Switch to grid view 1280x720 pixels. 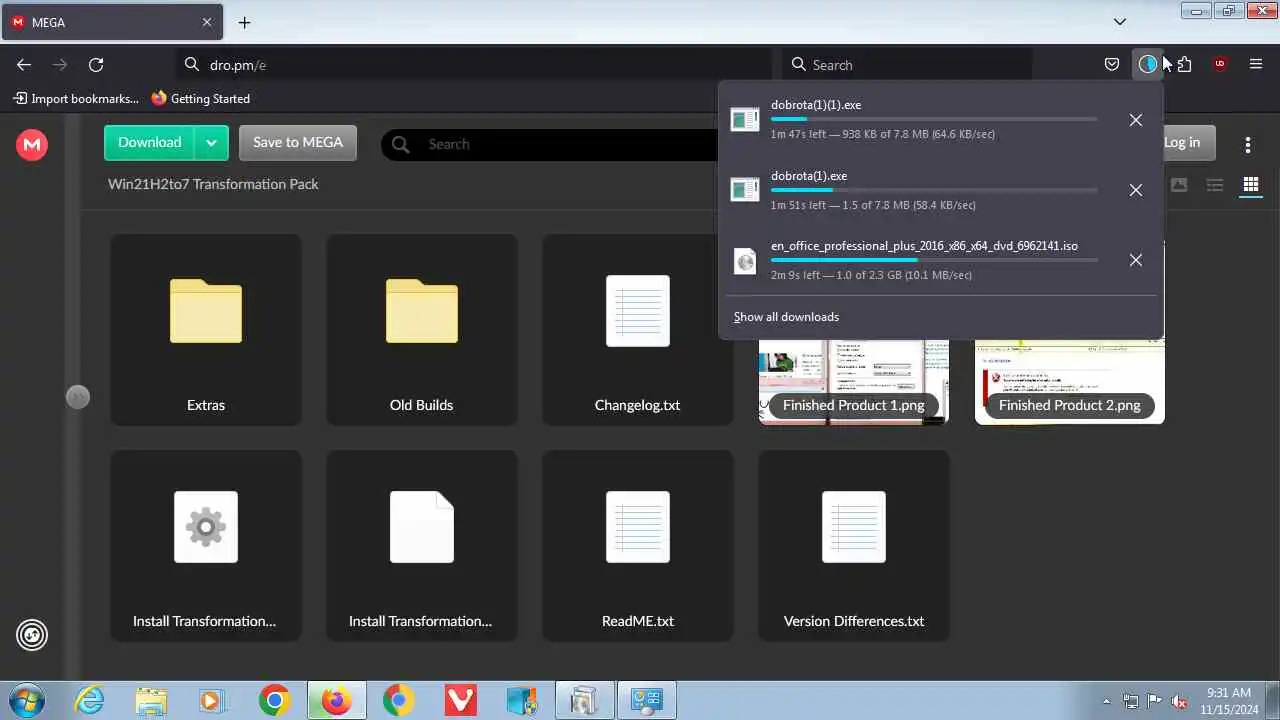[x=1251, y=185]
